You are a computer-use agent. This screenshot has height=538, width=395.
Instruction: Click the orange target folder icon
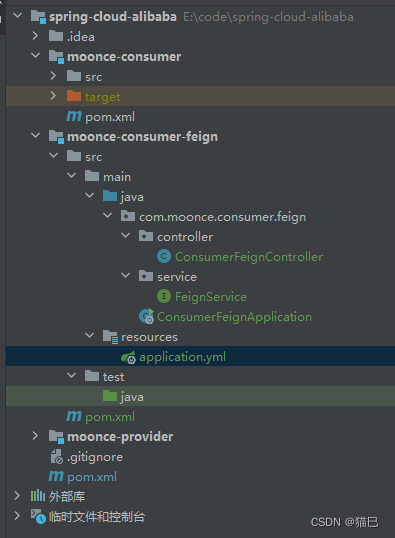coord(74,96)
